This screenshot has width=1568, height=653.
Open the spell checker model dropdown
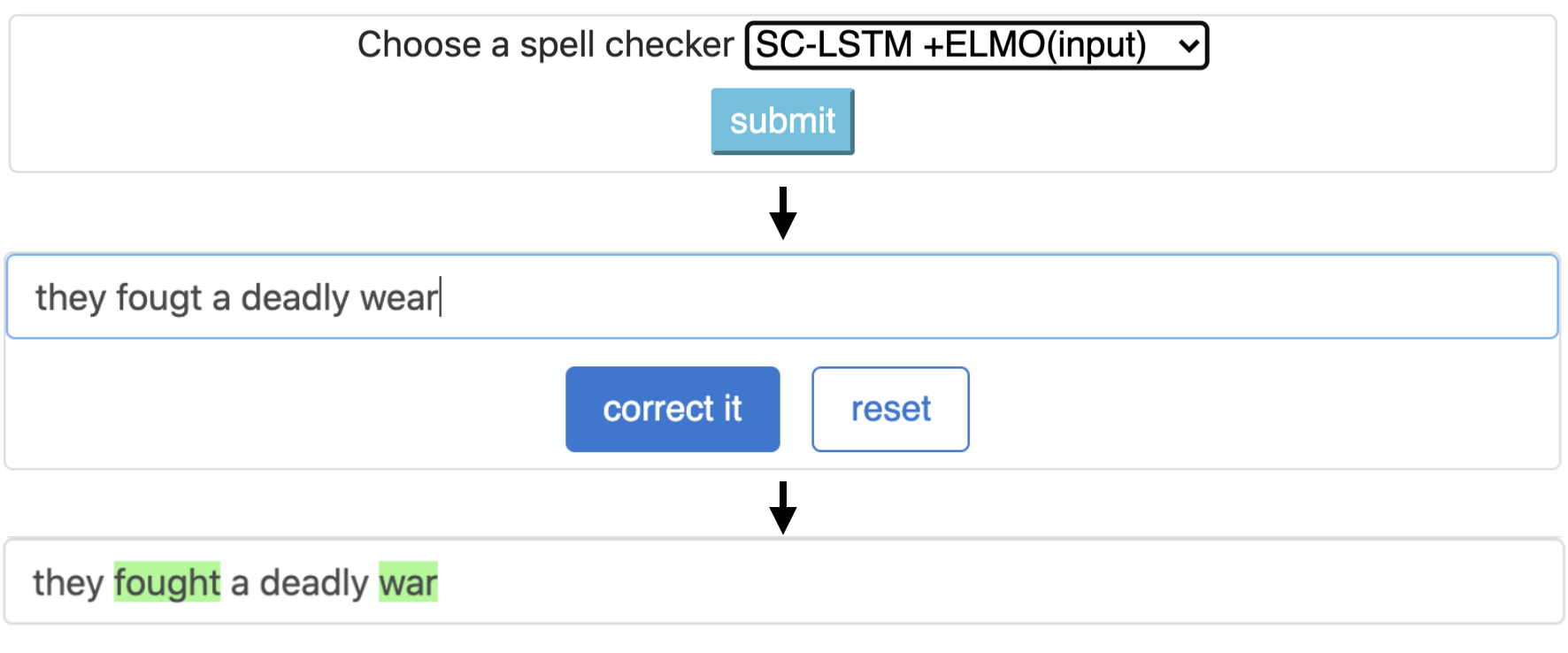coord(976,45)
